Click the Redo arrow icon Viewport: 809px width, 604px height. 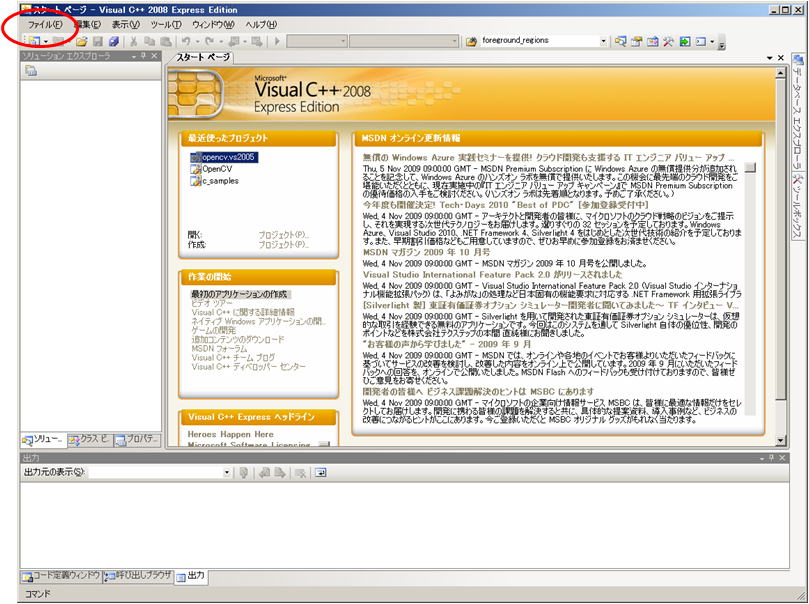coord(209,41)
